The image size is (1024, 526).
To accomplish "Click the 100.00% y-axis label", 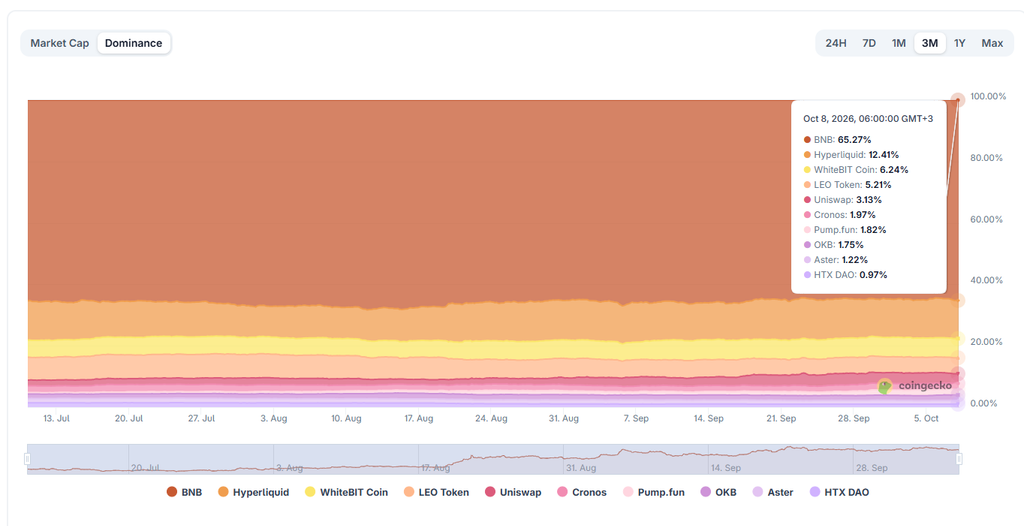I will [x=988, y=96].
